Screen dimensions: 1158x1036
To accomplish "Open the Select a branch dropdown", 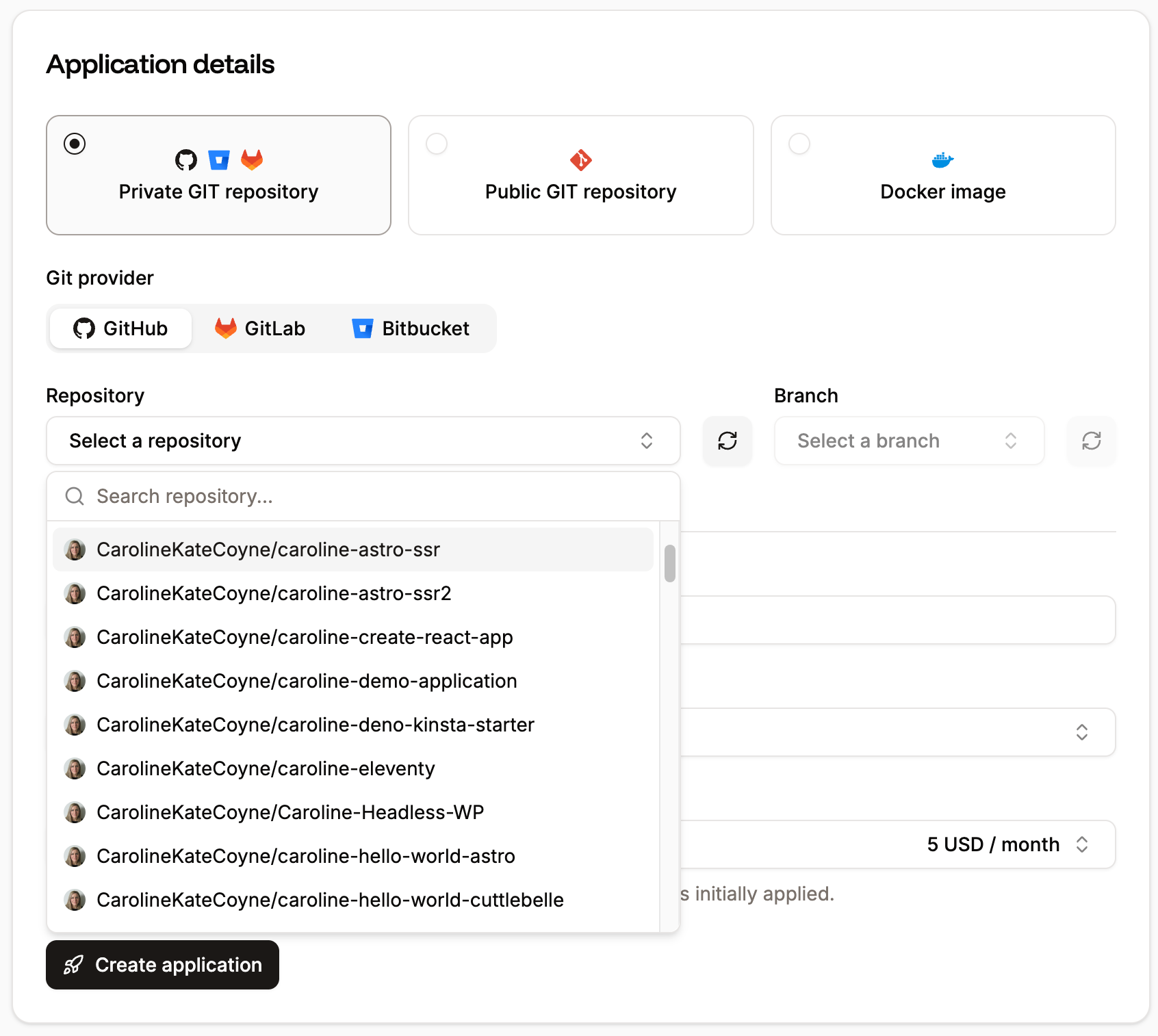I will 908,441.
